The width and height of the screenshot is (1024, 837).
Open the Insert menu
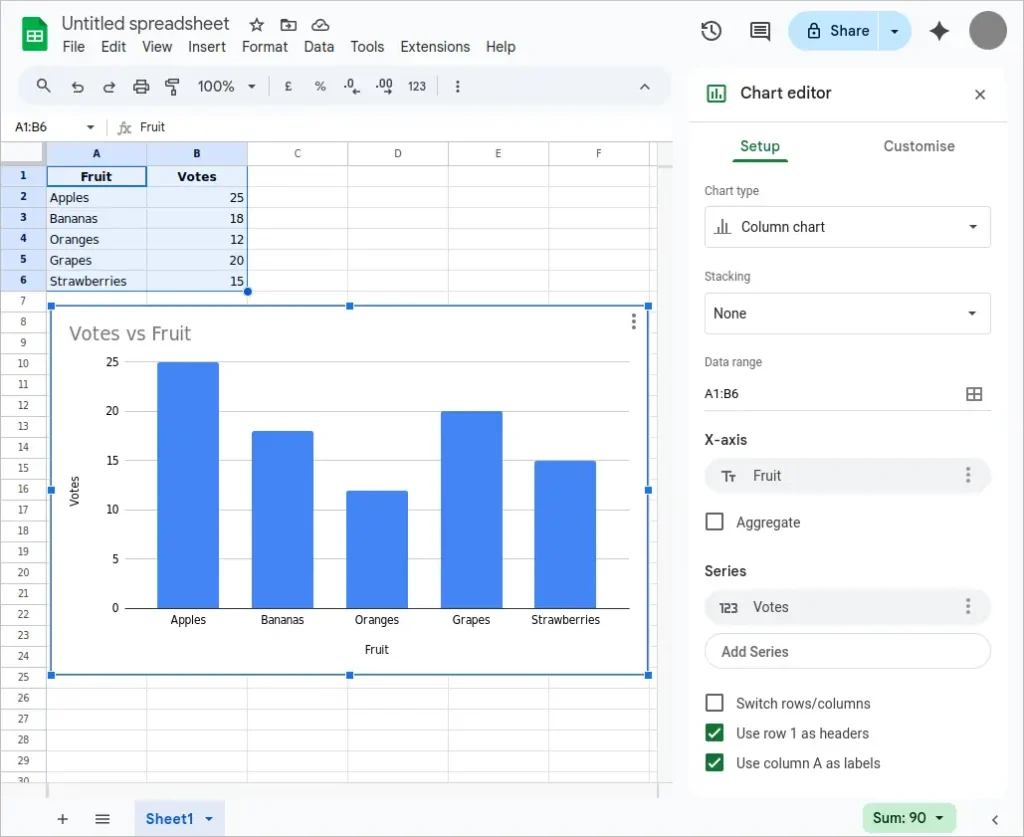(207, 46)
